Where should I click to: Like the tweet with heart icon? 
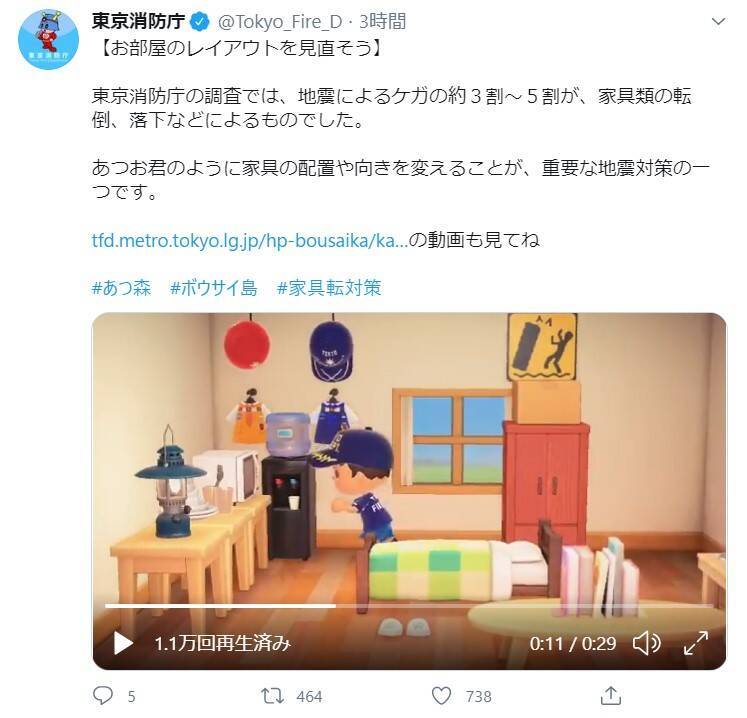441,696
